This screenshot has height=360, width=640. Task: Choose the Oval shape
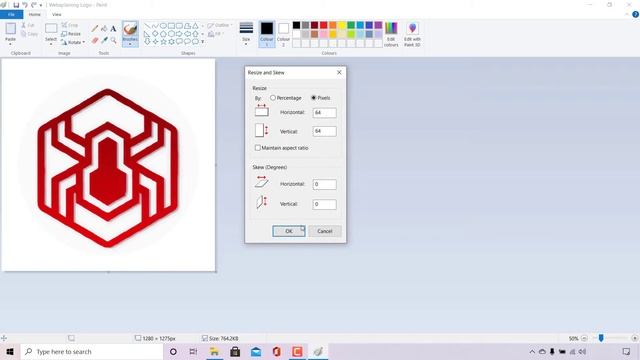(163, 26)
